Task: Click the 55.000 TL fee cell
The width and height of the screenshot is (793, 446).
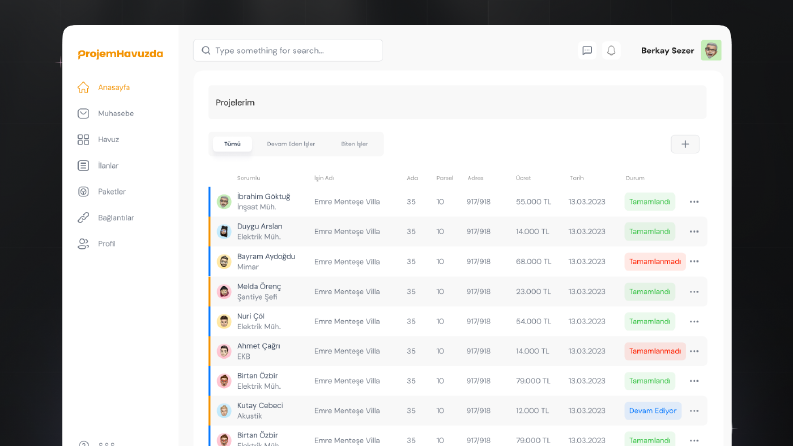Action: click(533, 202)
